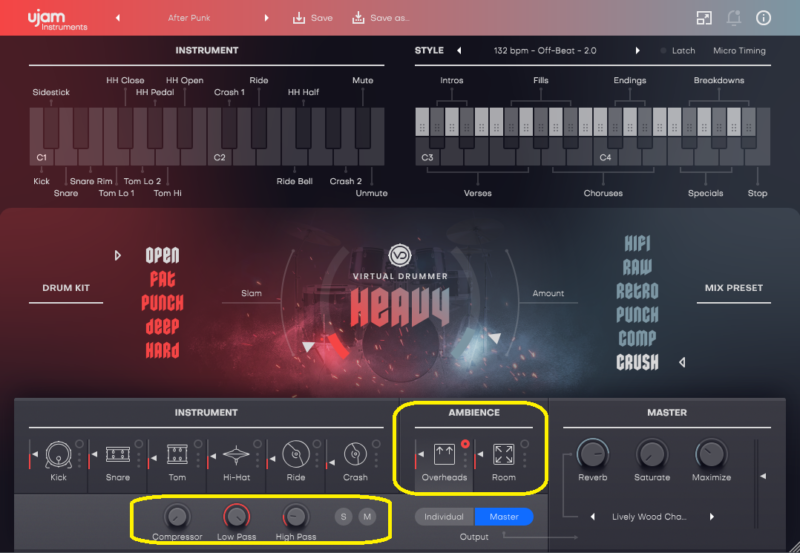Select the Ride cymbal channel icon

tap(296, 455)
